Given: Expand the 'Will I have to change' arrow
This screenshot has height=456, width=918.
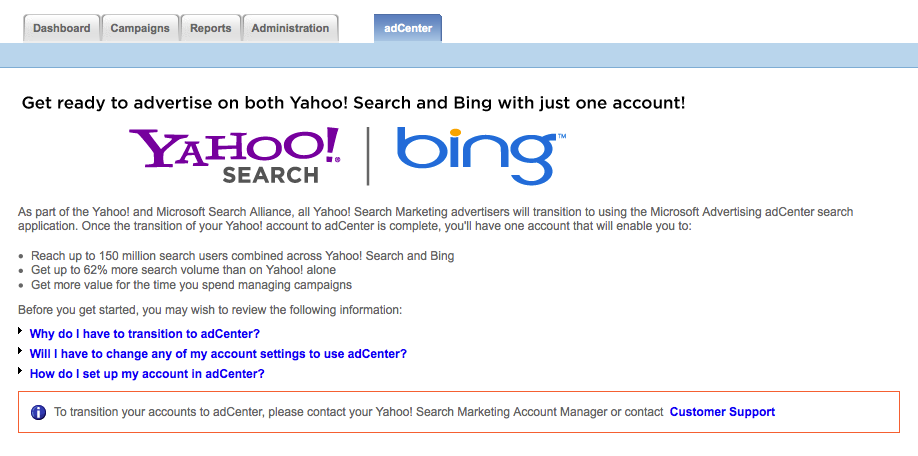Looking at the screenshot, I should pyautogui.click(x=20, y=351).
